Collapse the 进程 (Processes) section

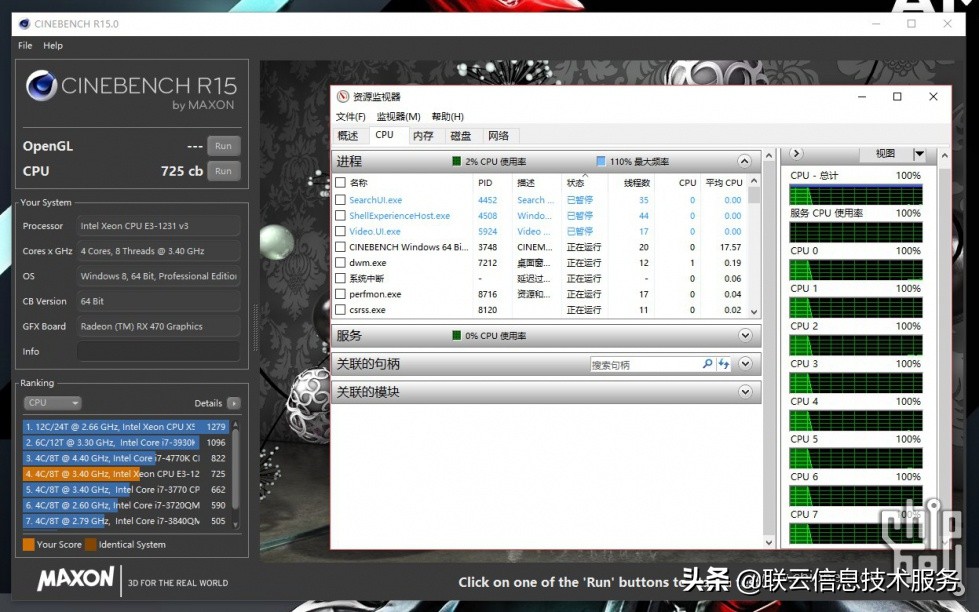pos(744,161)
